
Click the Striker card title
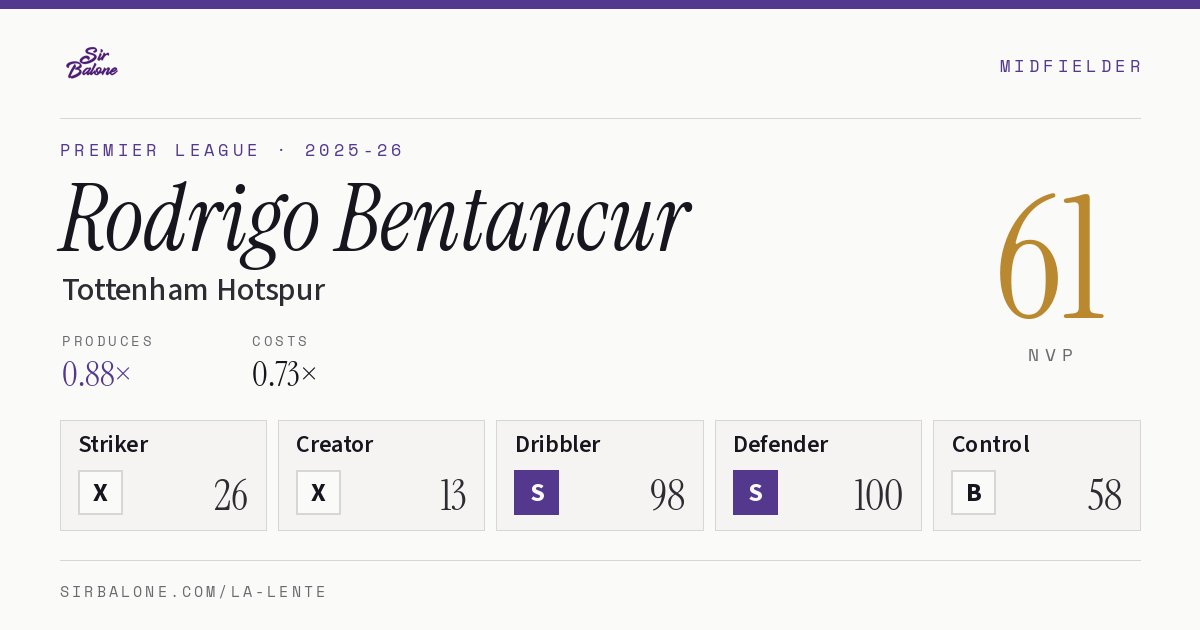(x=113, y=444)
